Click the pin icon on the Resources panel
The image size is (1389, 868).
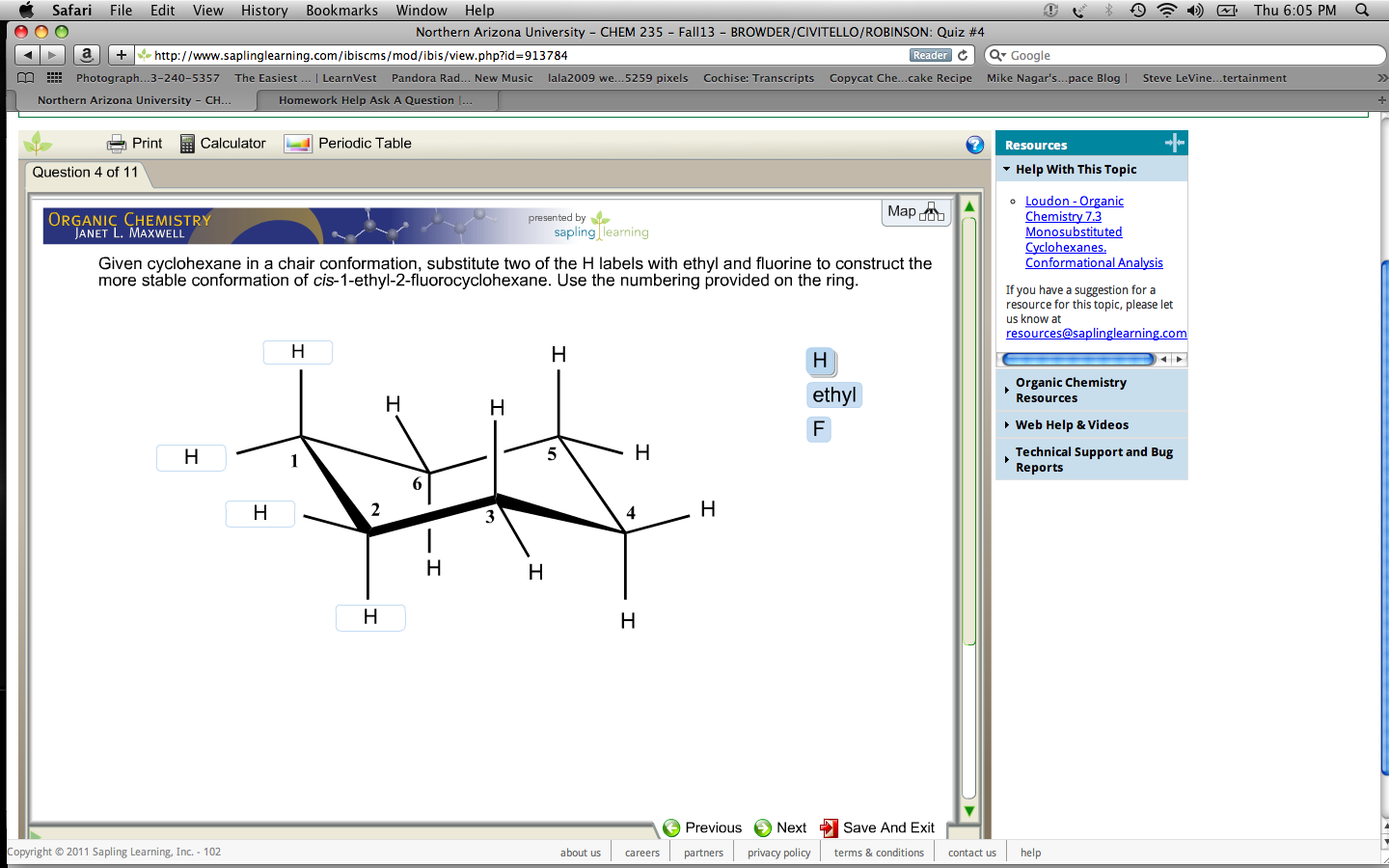(x=1175, y=142)
